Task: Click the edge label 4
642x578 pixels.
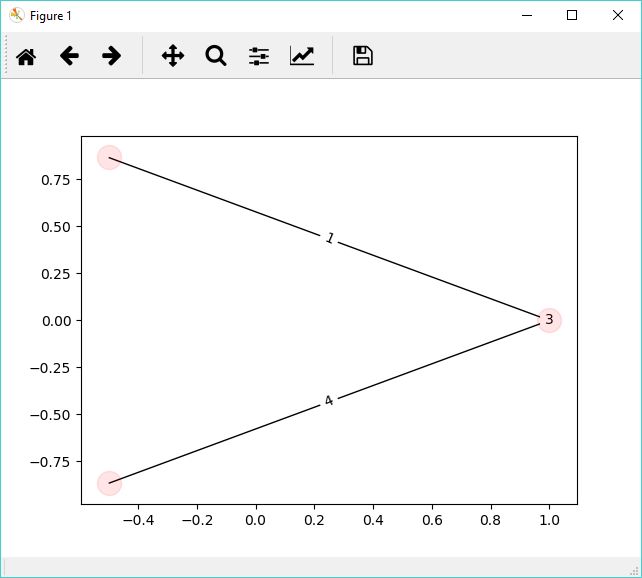Action: tap(329, 401)
